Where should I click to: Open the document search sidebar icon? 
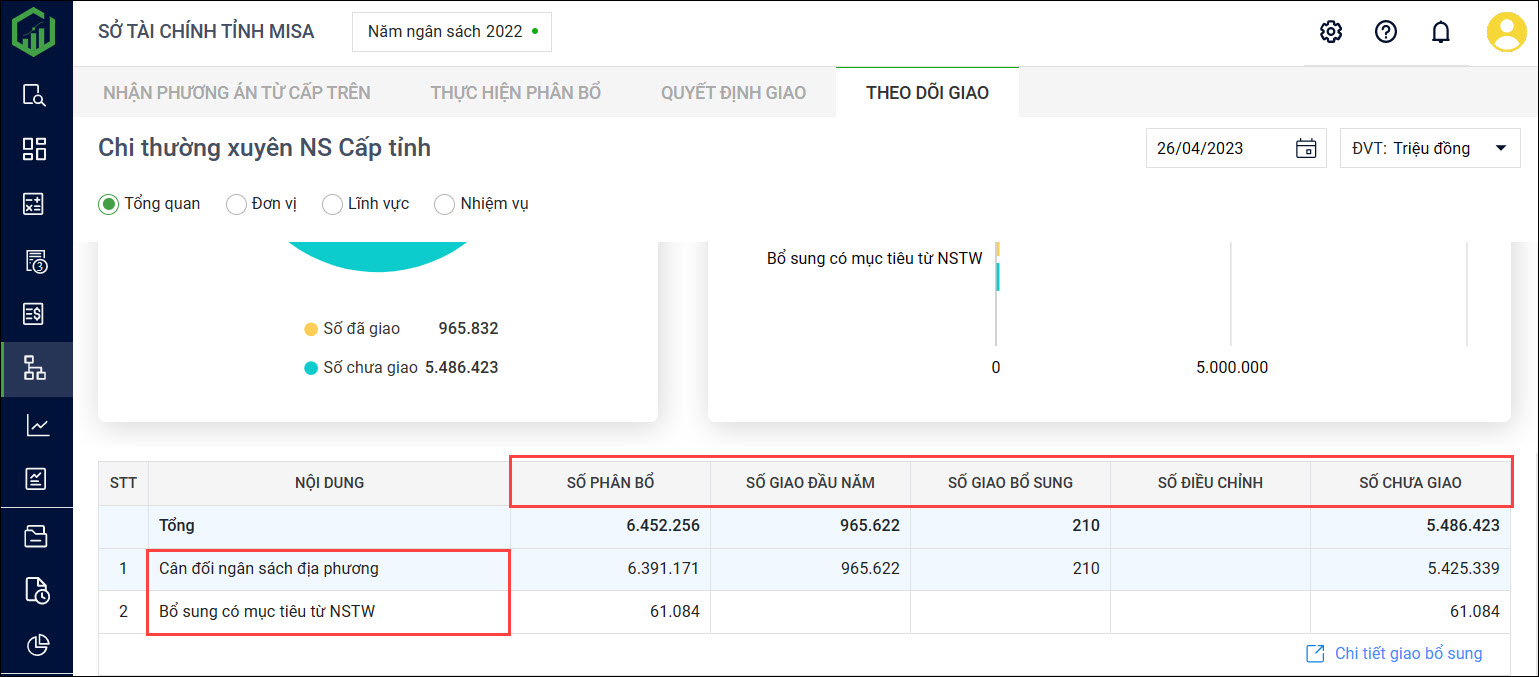point(35,96)
